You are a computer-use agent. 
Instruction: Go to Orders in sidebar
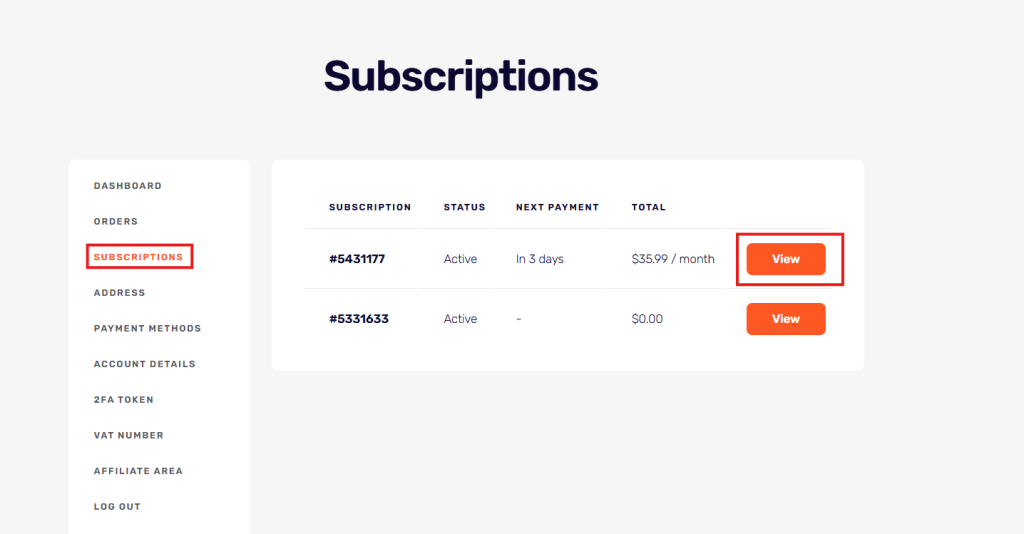click(116, 221)
